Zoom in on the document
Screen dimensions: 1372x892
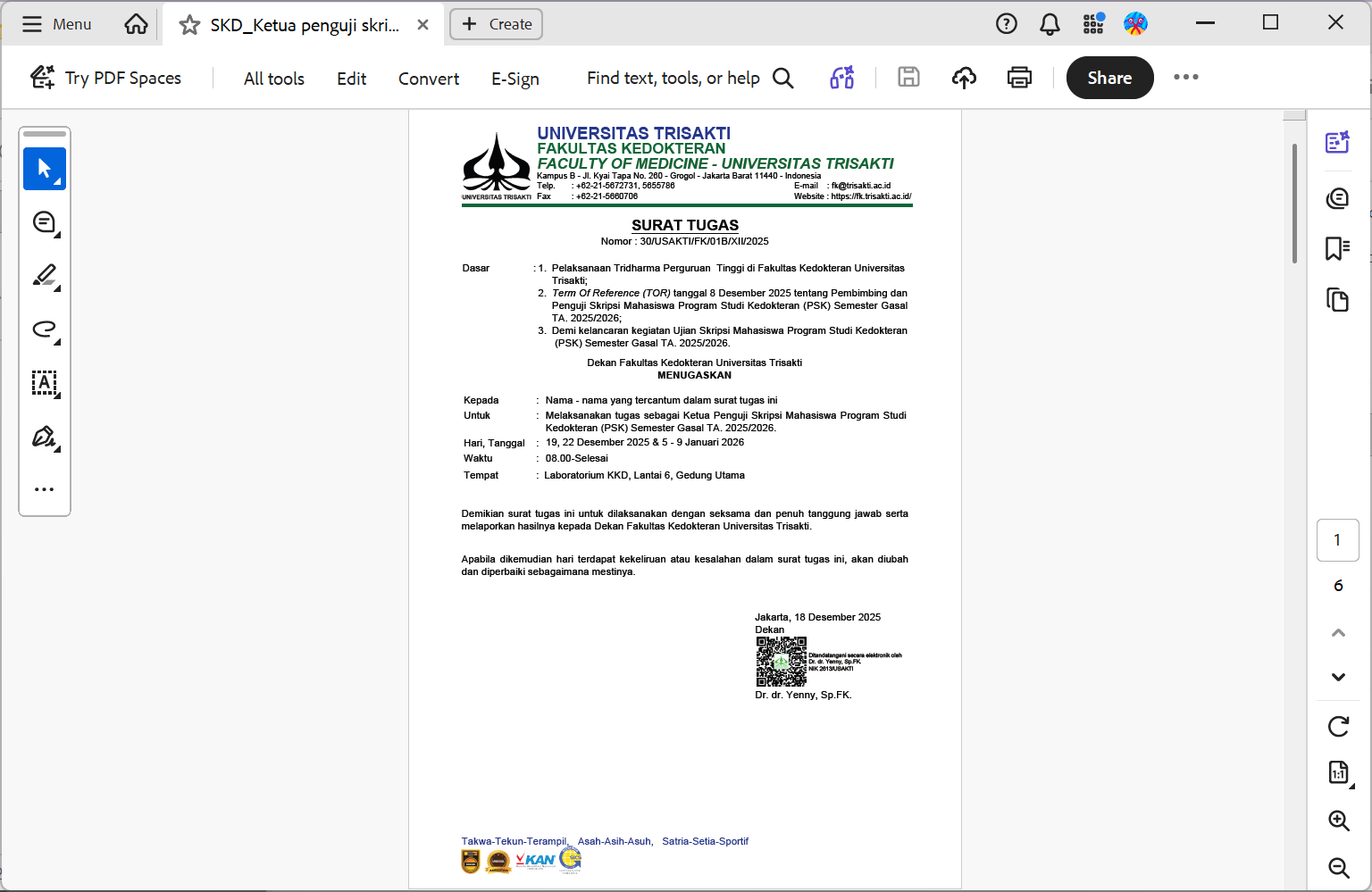click(x=1338, y=821)
